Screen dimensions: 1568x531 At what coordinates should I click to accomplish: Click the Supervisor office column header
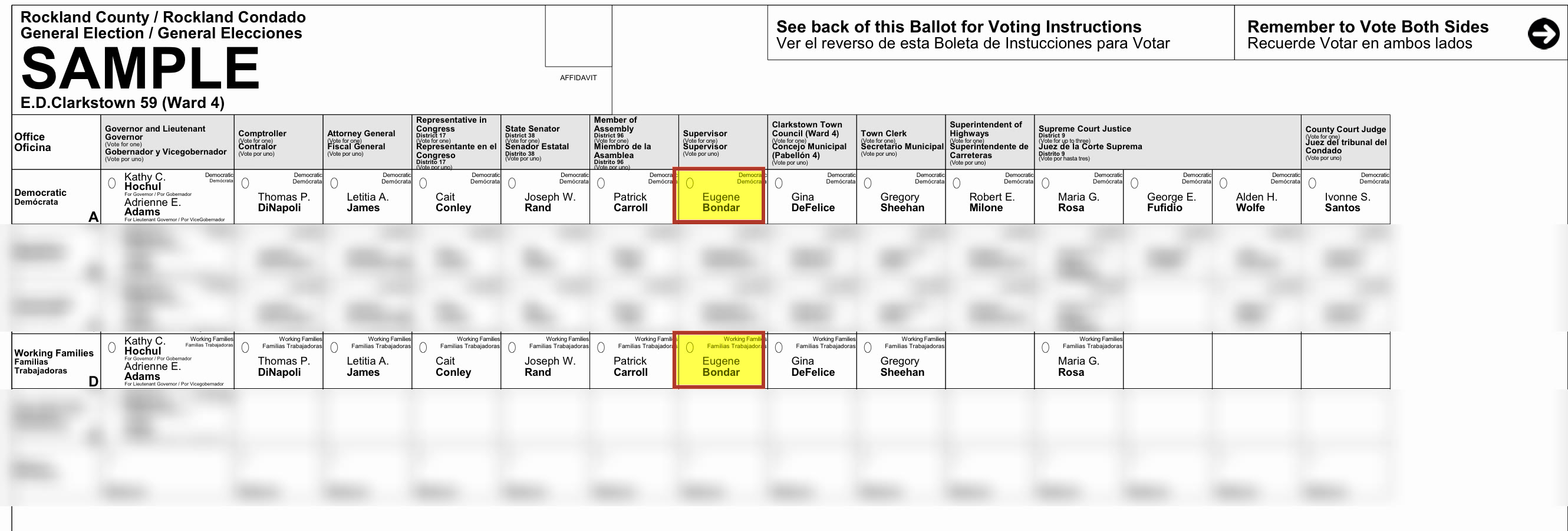(x=723, y=142)
